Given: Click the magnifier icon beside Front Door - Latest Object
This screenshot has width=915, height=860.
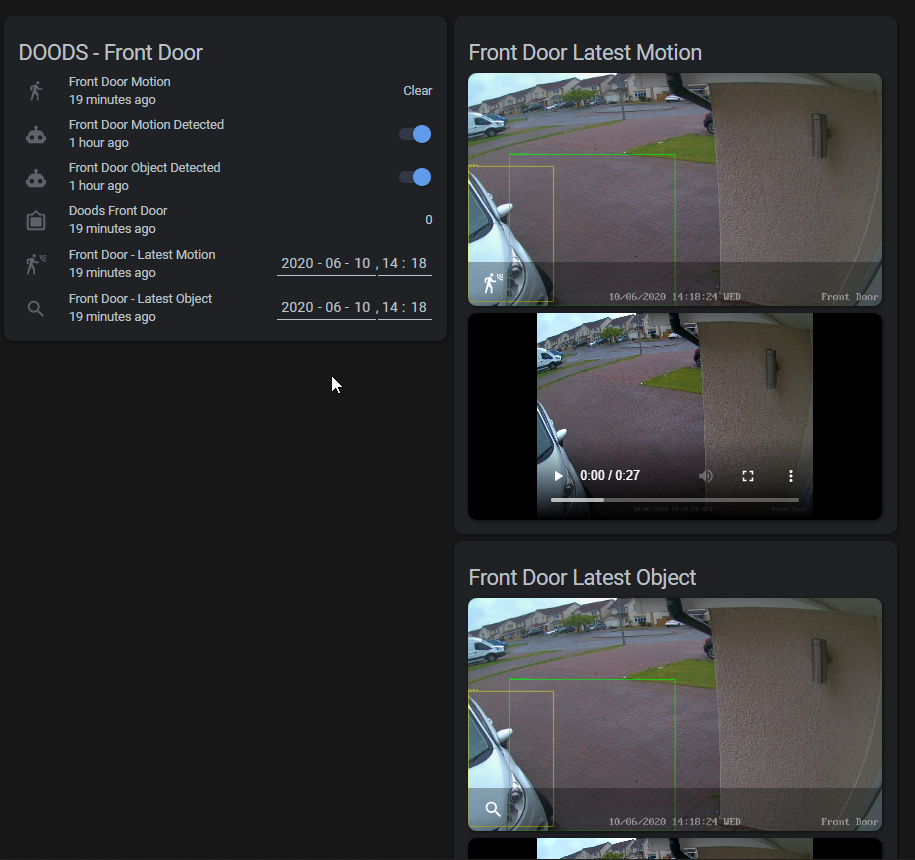Looking at the screenshot, I should pos(35,307).
